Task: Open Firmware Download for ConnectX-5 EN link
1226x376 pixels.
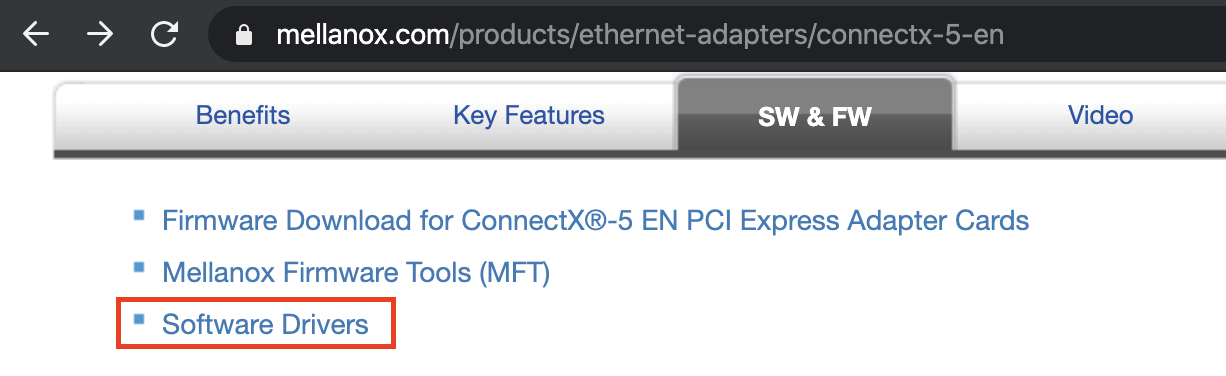Action: point(596,219)
